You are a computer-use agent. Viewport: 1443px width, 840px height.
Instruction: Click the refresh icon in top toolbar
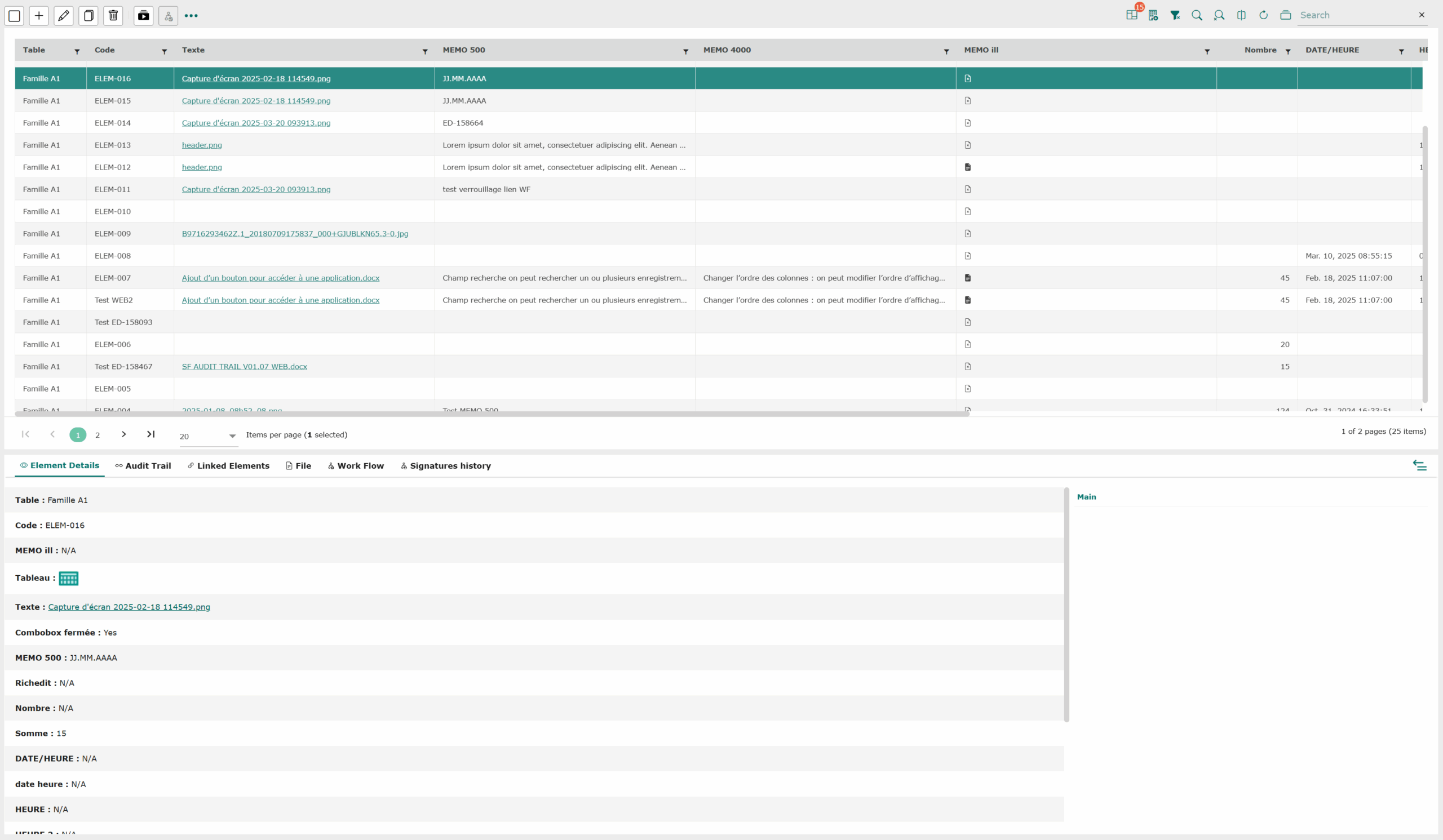pos(1263,15)
